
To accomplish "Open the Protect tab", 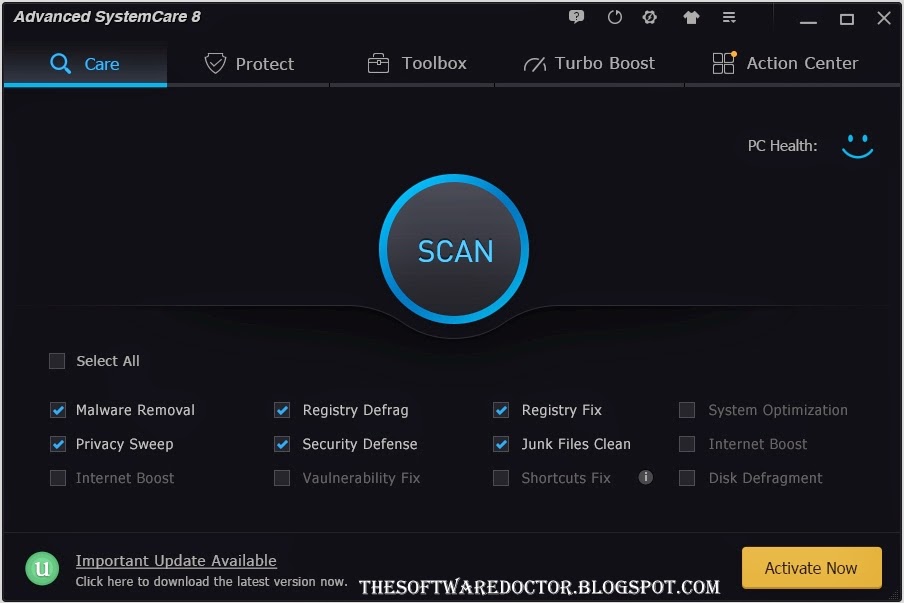I will (x=249, y=63).
